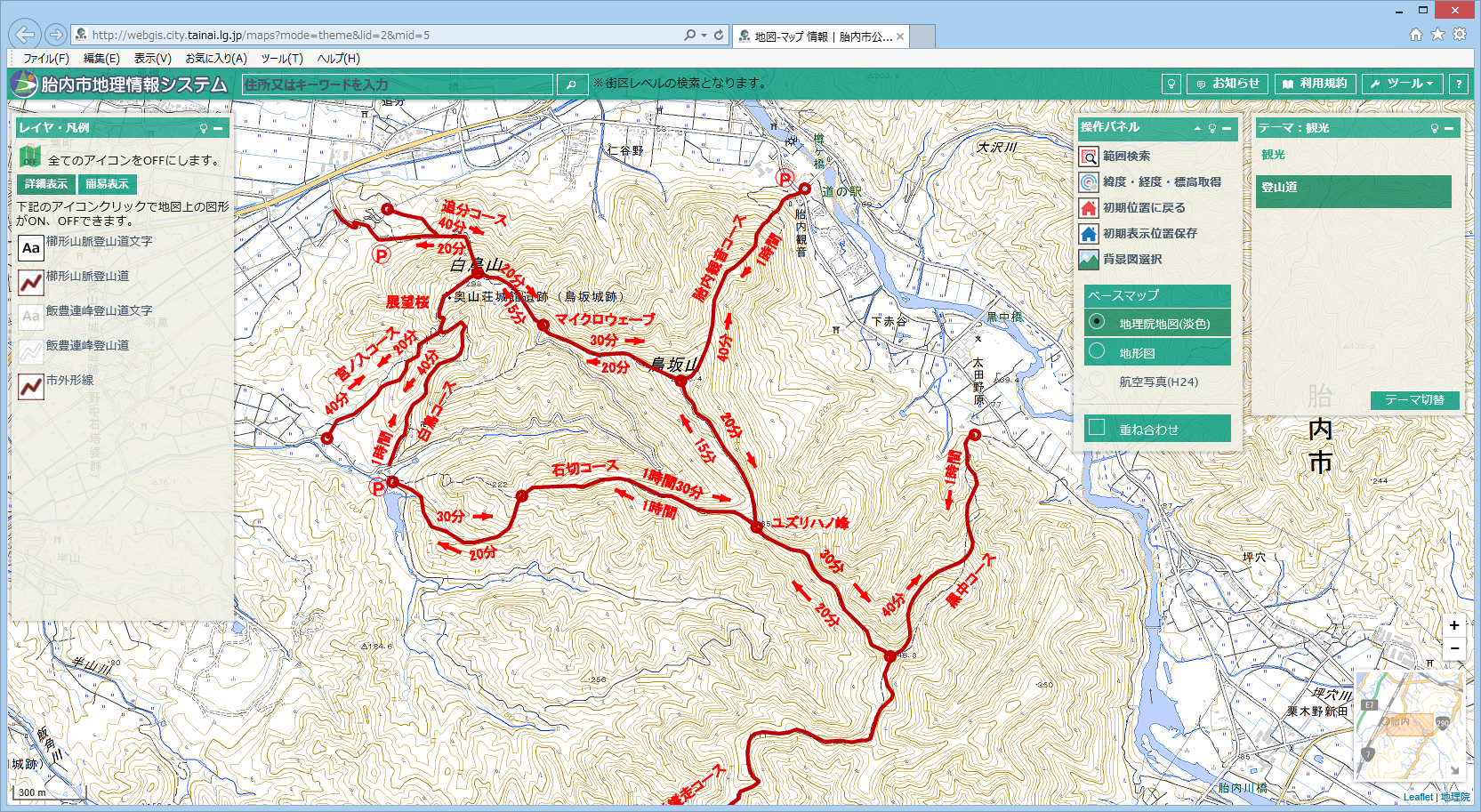Open the help question mark button
This screenshot has height=812, width=1481.
(1458, 84)
